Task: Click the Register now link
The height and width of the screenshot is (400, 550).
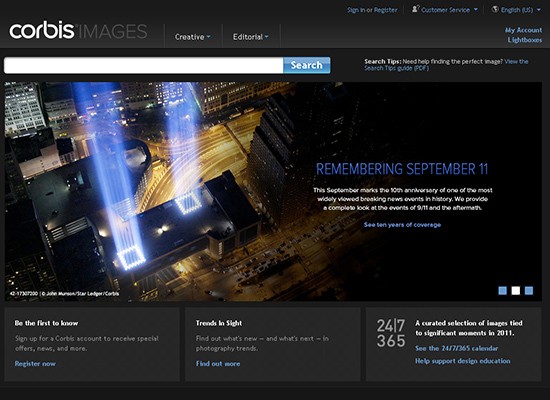Action: (35, 364)
